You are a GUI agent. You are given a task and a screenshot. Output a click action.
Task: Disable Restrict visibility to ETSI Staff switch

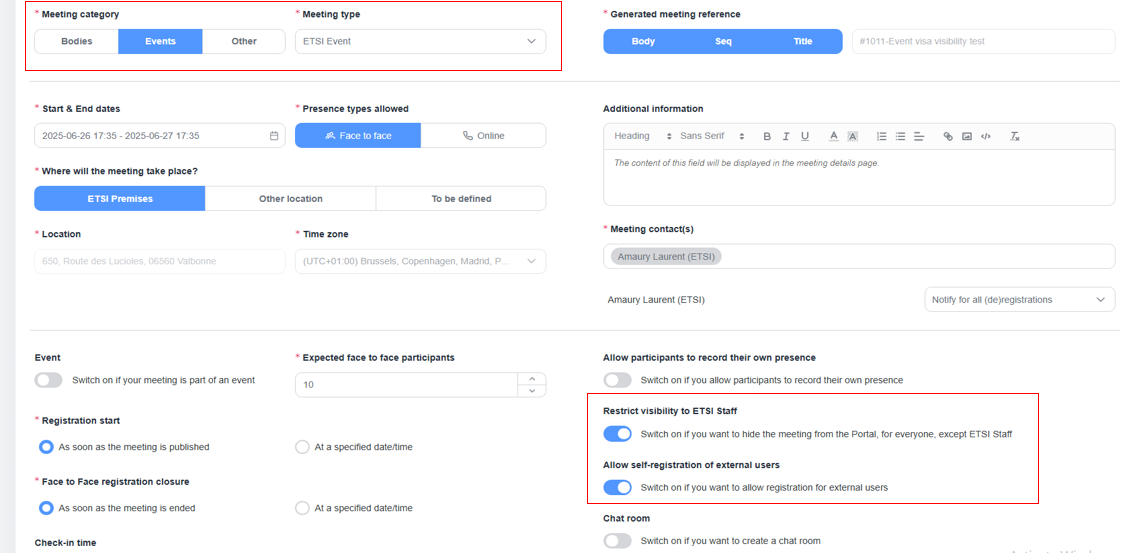618,434
